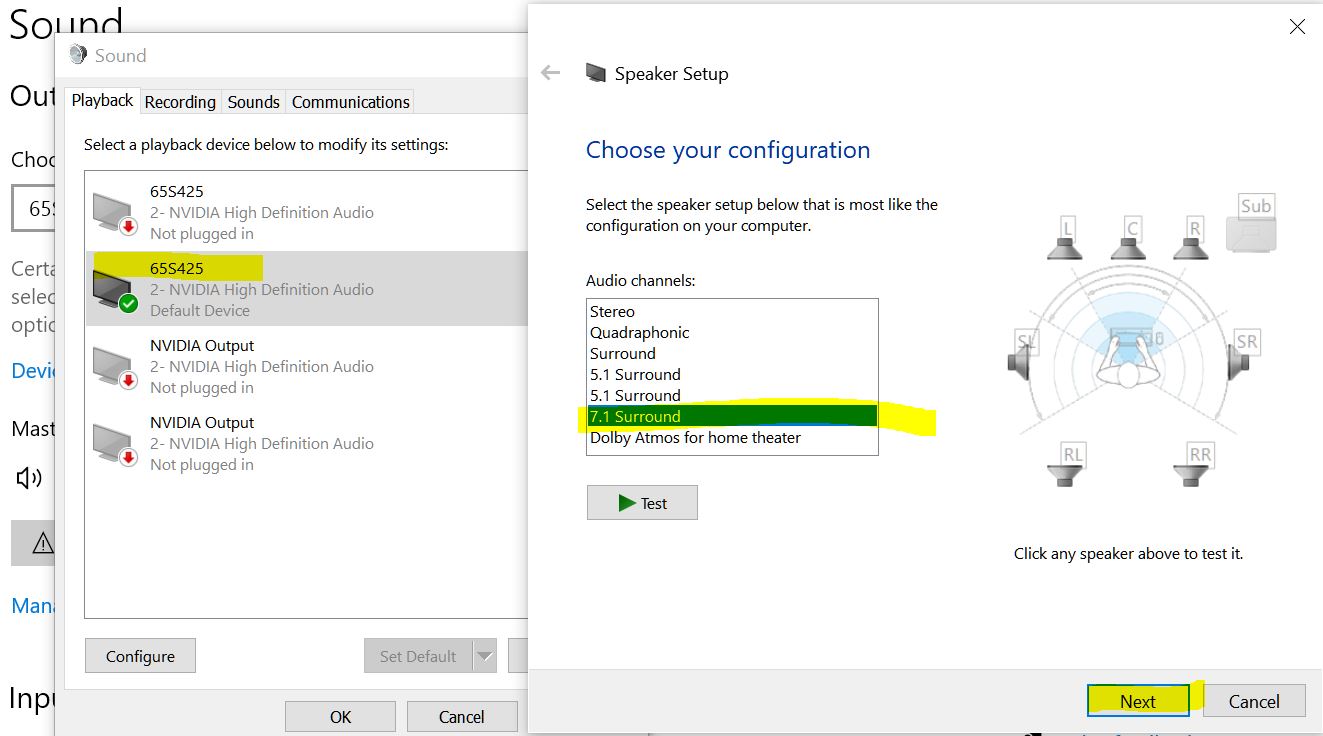This screenshot has width=1323, height=736.
Task: Click the Sound dialog title icon
Action: [x=78, y=55]
